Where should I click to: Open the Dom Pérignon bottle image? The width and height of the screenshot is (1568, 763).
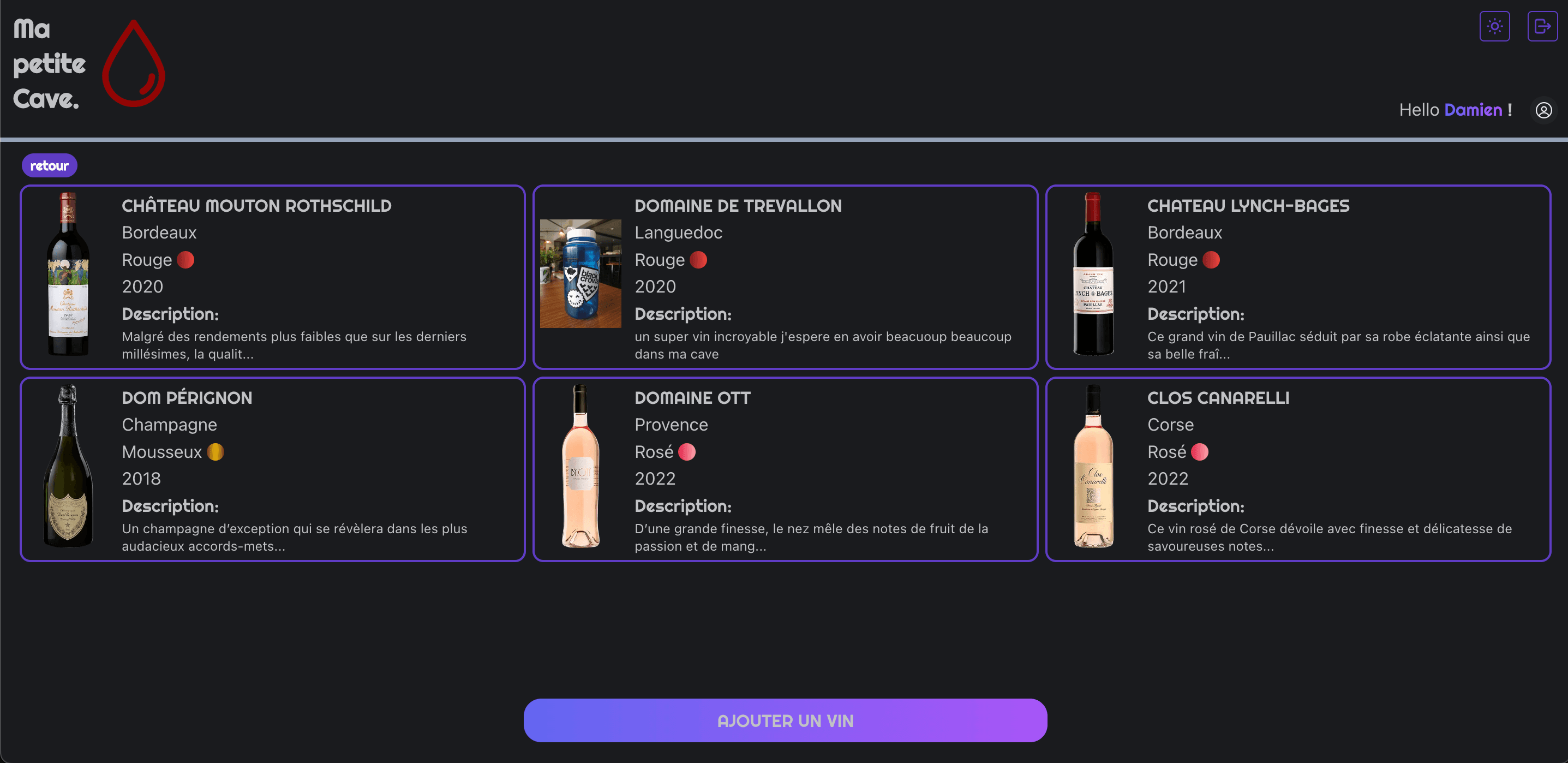[x=68, y=466]
